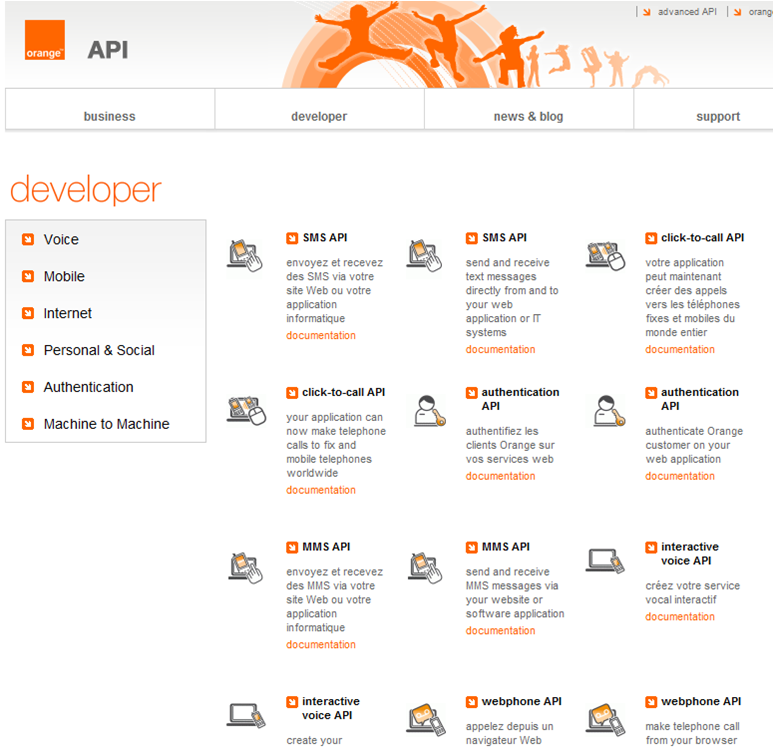Select Personal & Social category
This screenshot has width=774, height=751.
[x=99, y=350]
